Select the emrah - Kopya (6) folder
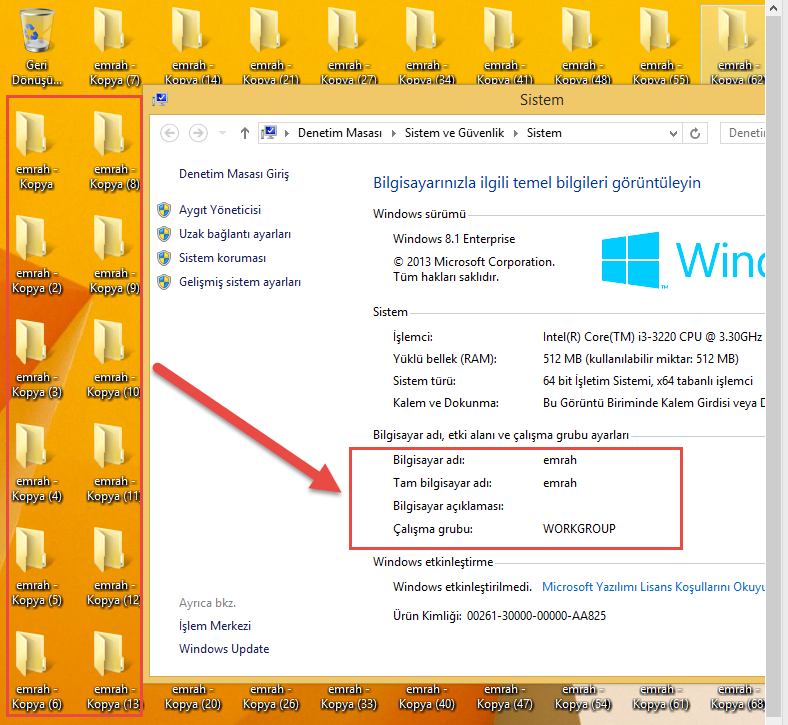 pyautogui.click(x=36, y=671)
